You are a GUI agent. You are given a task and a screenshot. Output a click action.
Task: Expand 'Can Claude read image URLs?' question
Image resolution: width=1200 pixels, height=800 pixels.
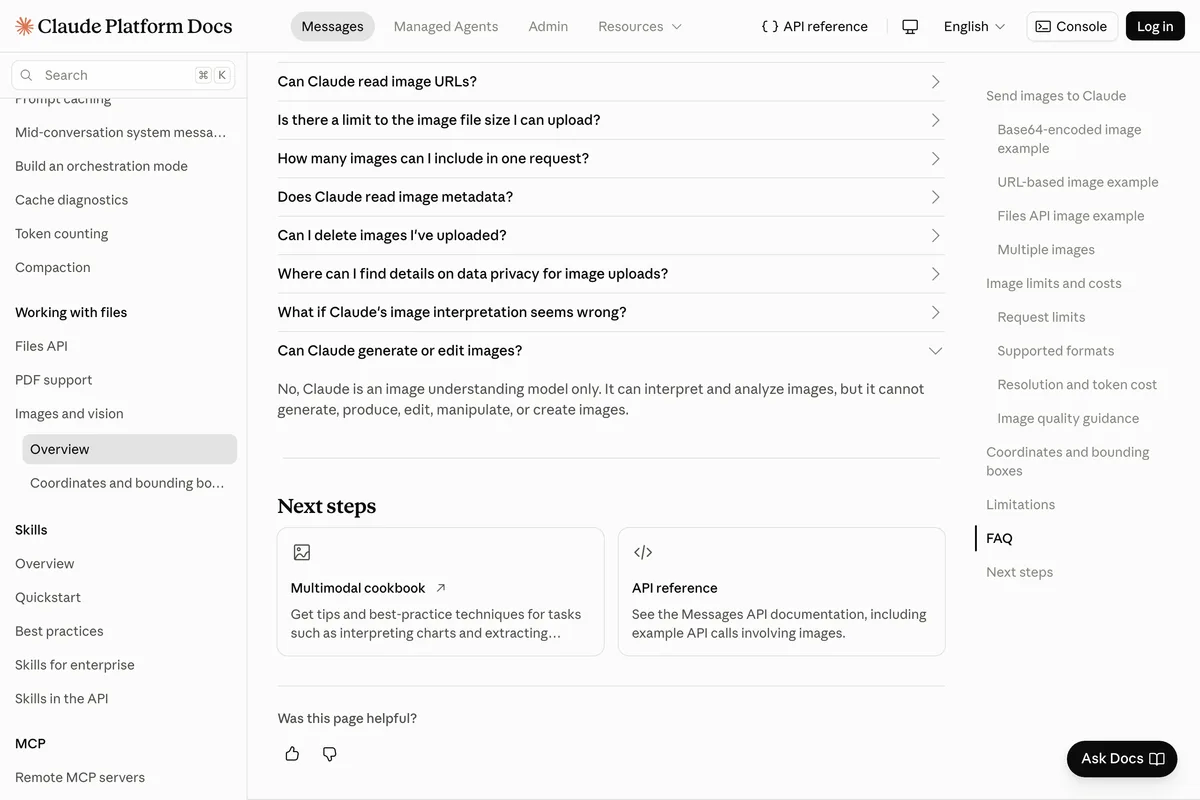[610, 82]
